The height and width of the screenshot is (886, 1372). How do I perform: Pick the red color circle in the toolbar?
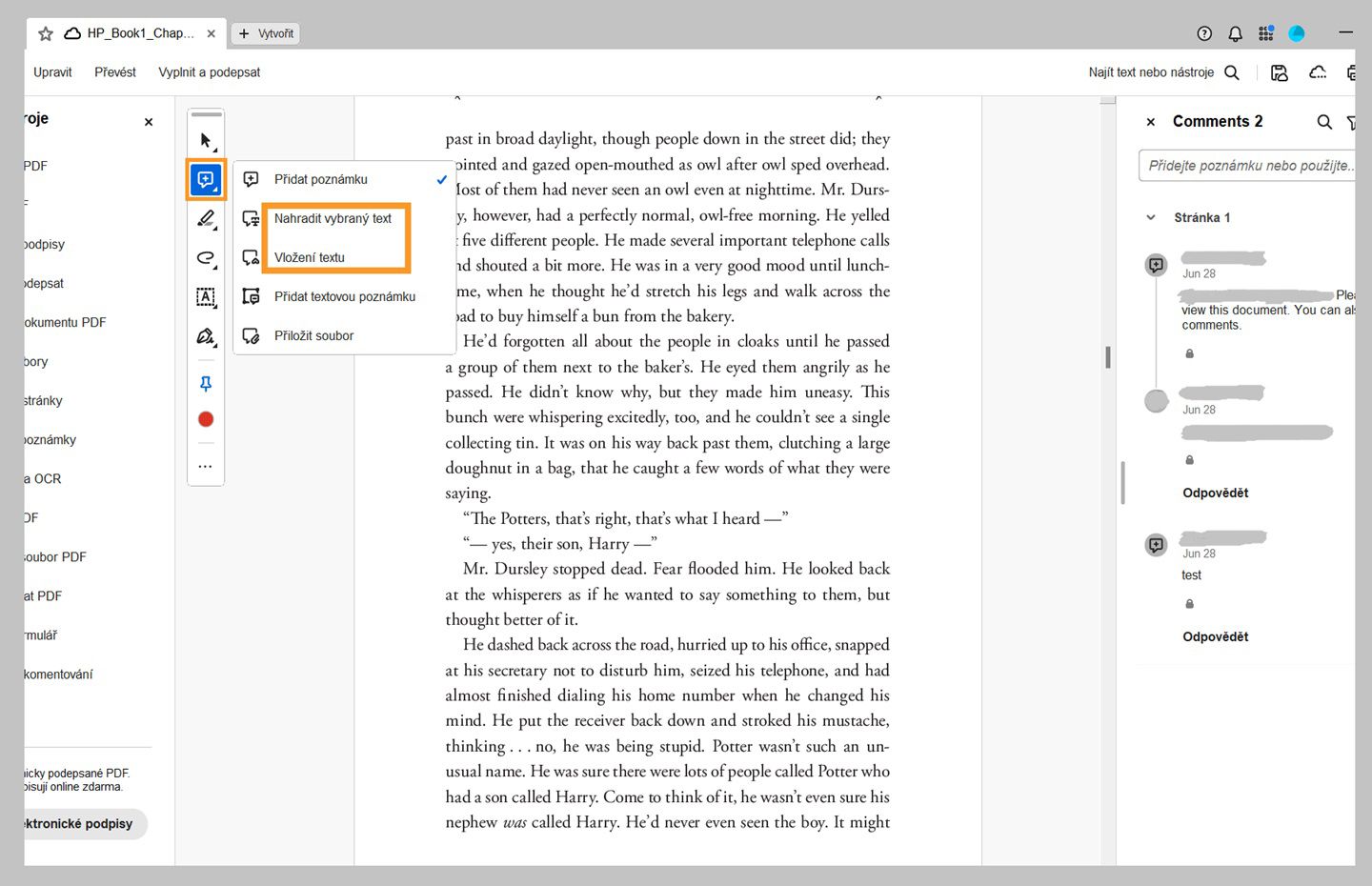(206, 419)
